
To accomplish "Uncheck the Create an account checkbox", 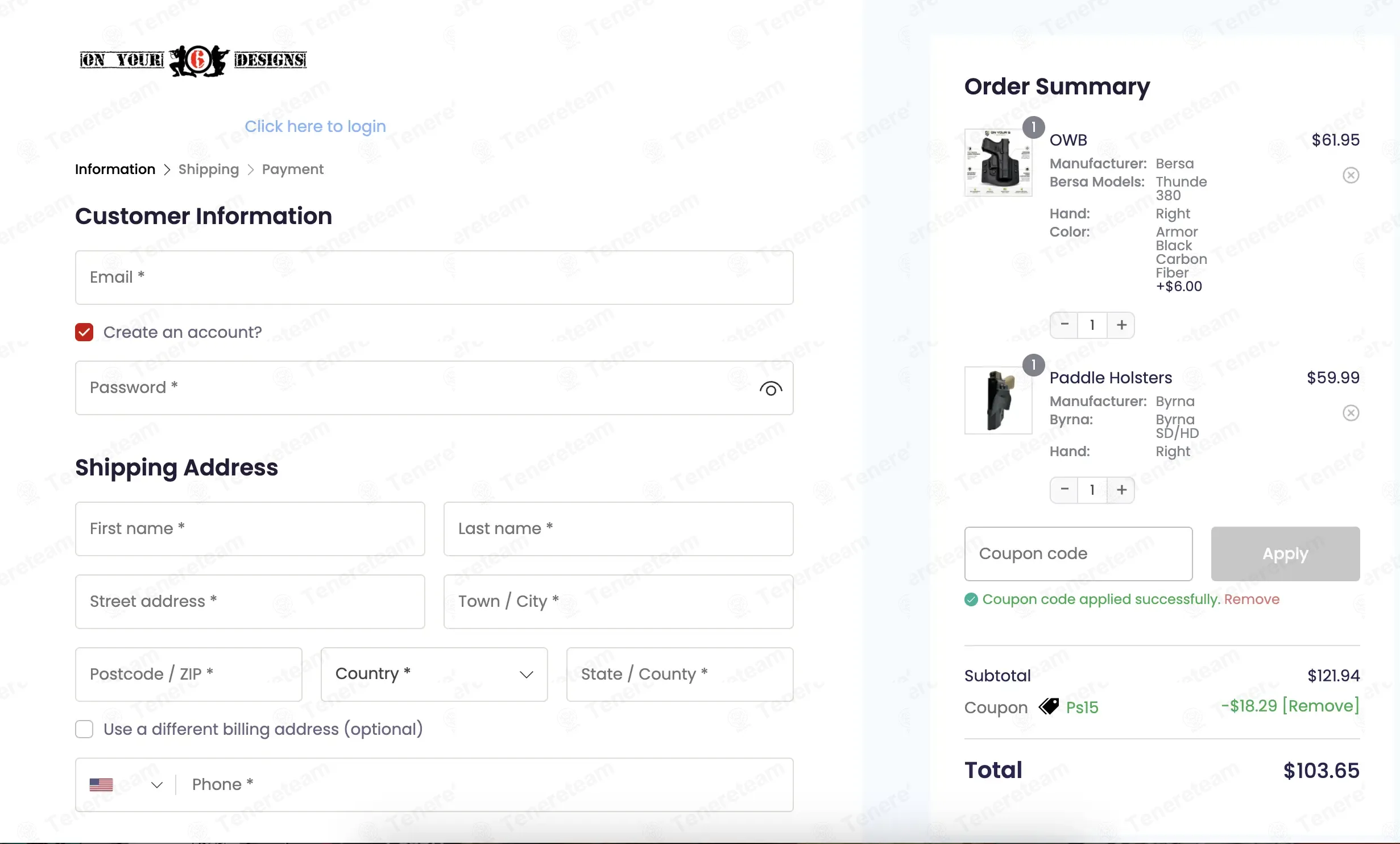I will [x=84, y=332].
